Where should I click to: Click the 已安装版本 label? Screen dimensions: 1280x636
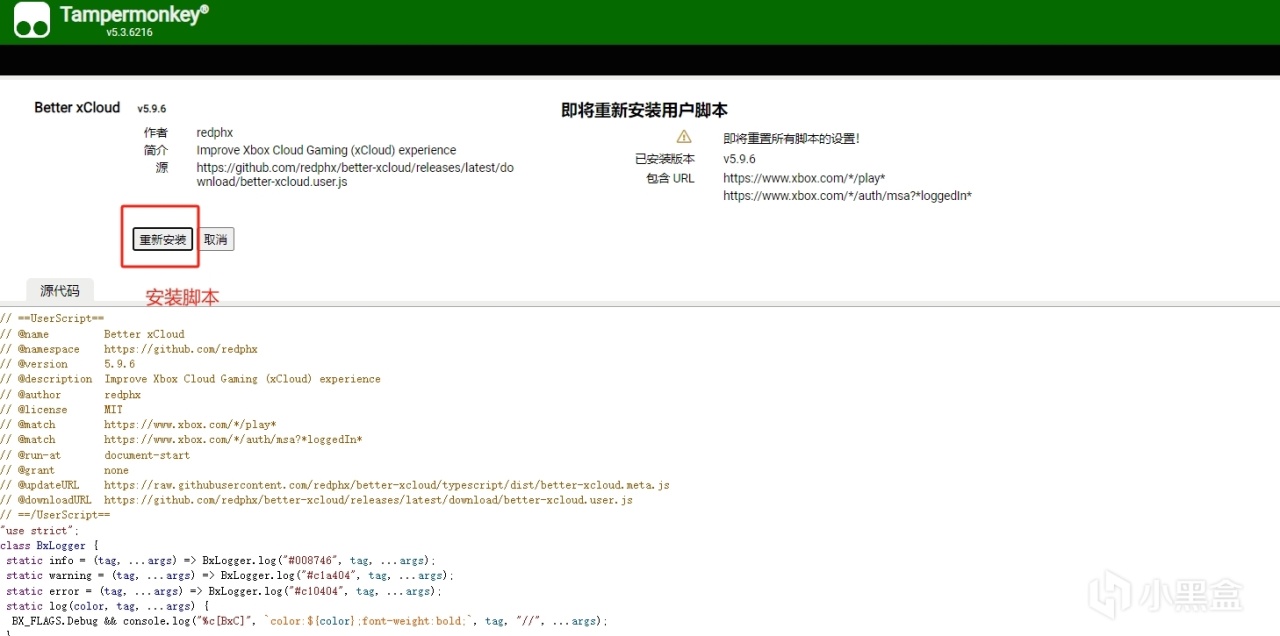[664, 159]
